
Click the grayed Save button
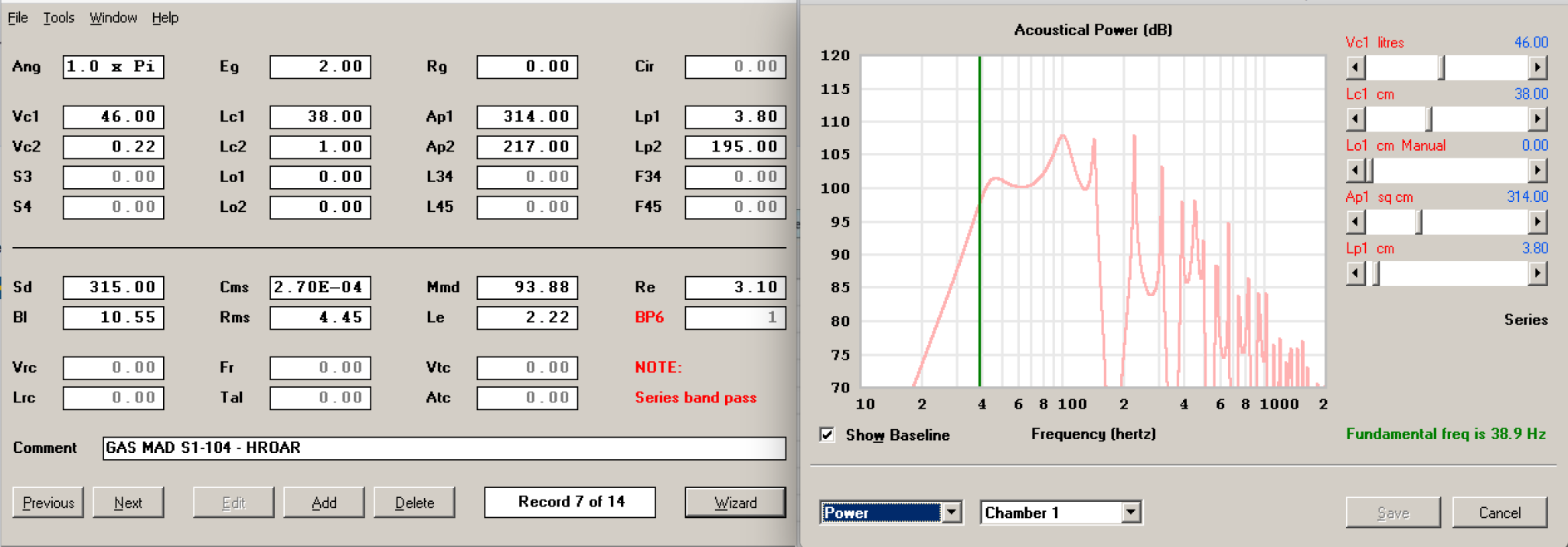coord(1393,513)
